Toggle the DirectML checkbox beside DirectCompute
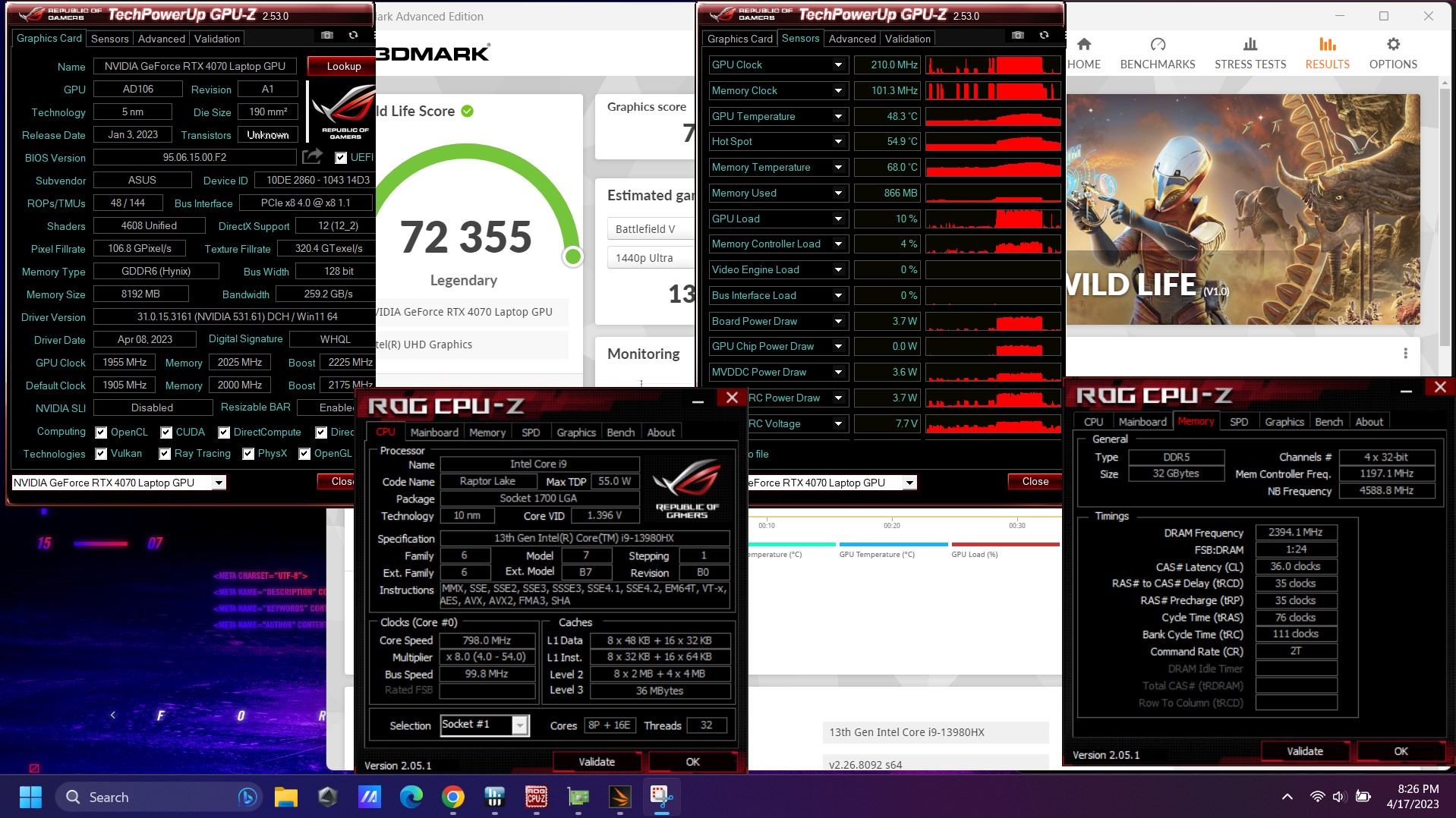Screen dimensions: 1456x818 321,433
